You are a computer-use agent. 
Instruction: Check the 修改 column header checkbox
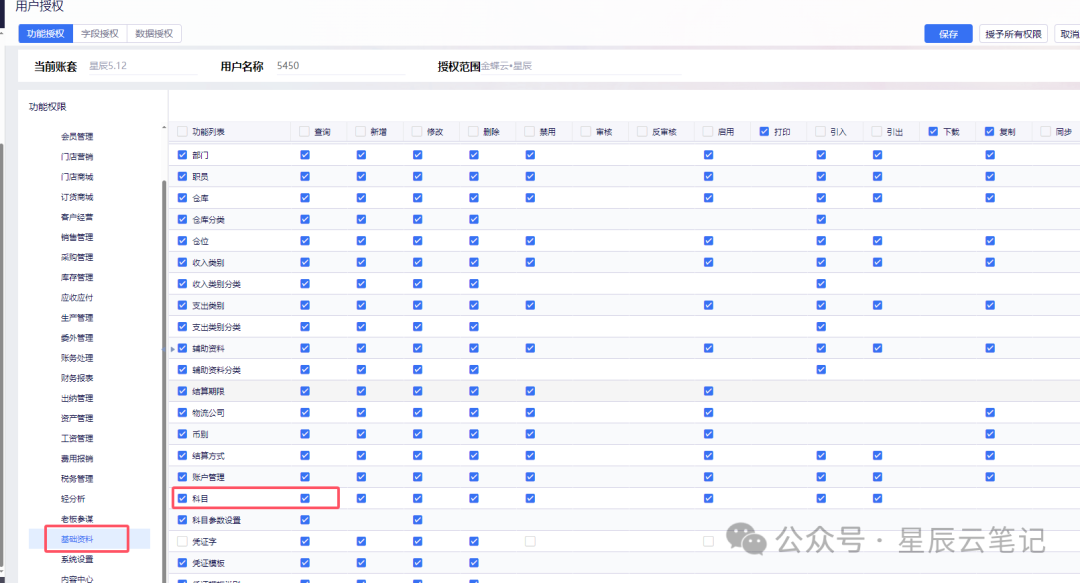coord(417,132)
